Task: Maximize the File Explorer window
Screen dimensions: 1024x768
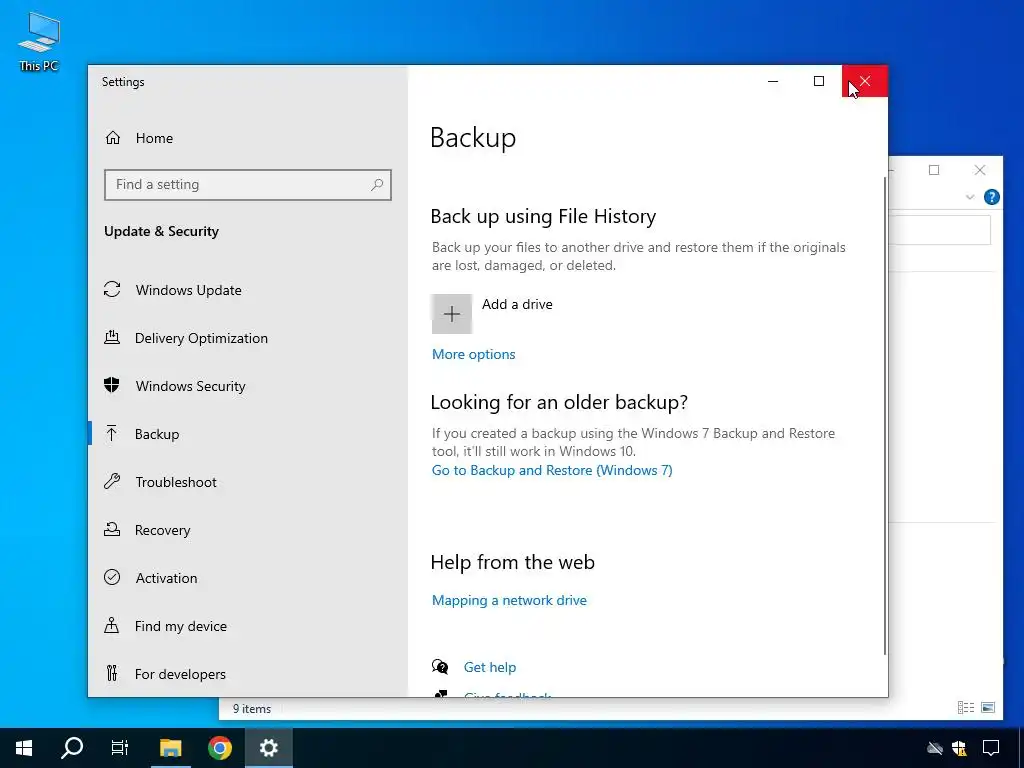Action: [x=934, y=170]
